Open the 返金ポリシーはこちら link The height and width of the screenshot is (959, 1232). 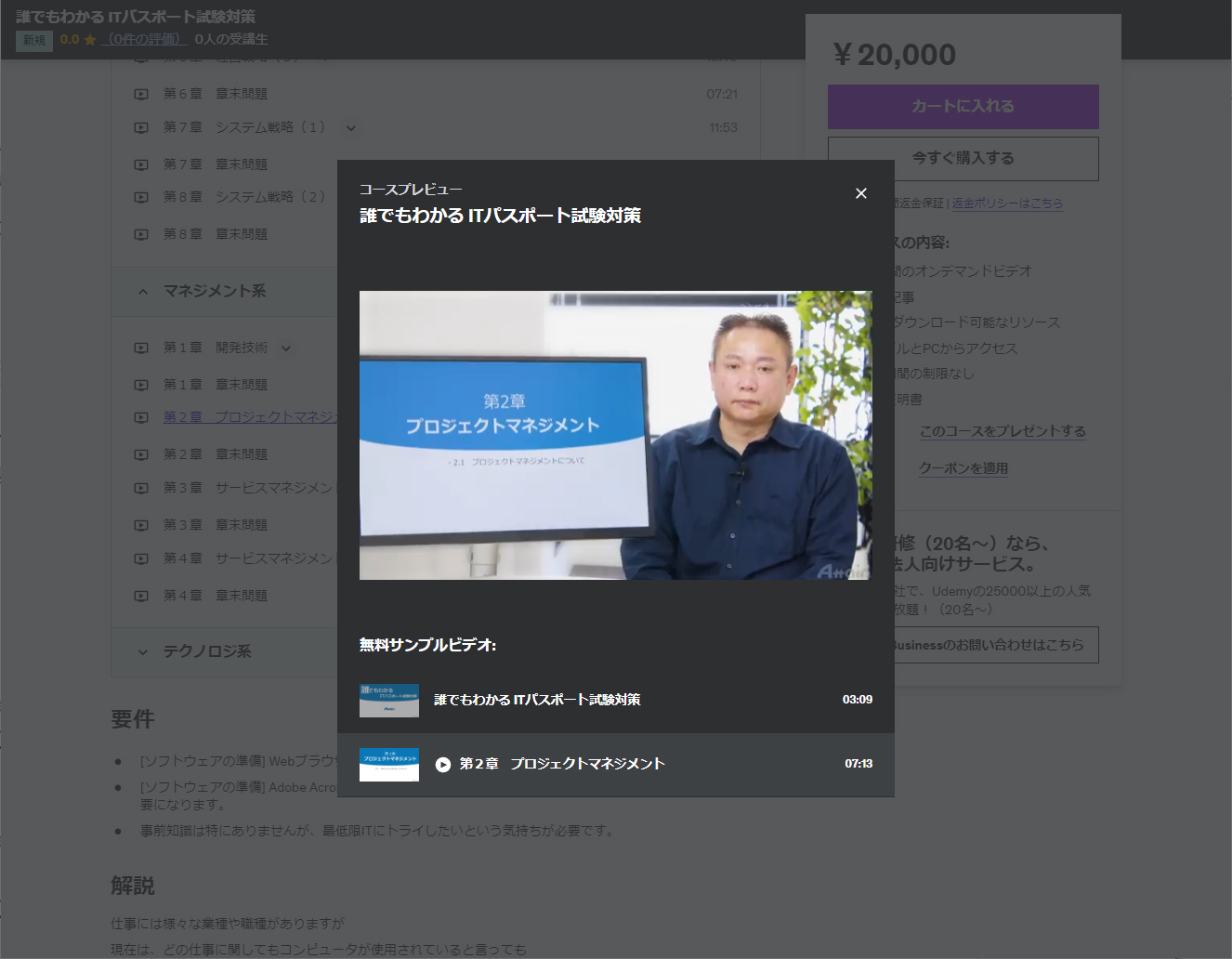pos(1007,203)
